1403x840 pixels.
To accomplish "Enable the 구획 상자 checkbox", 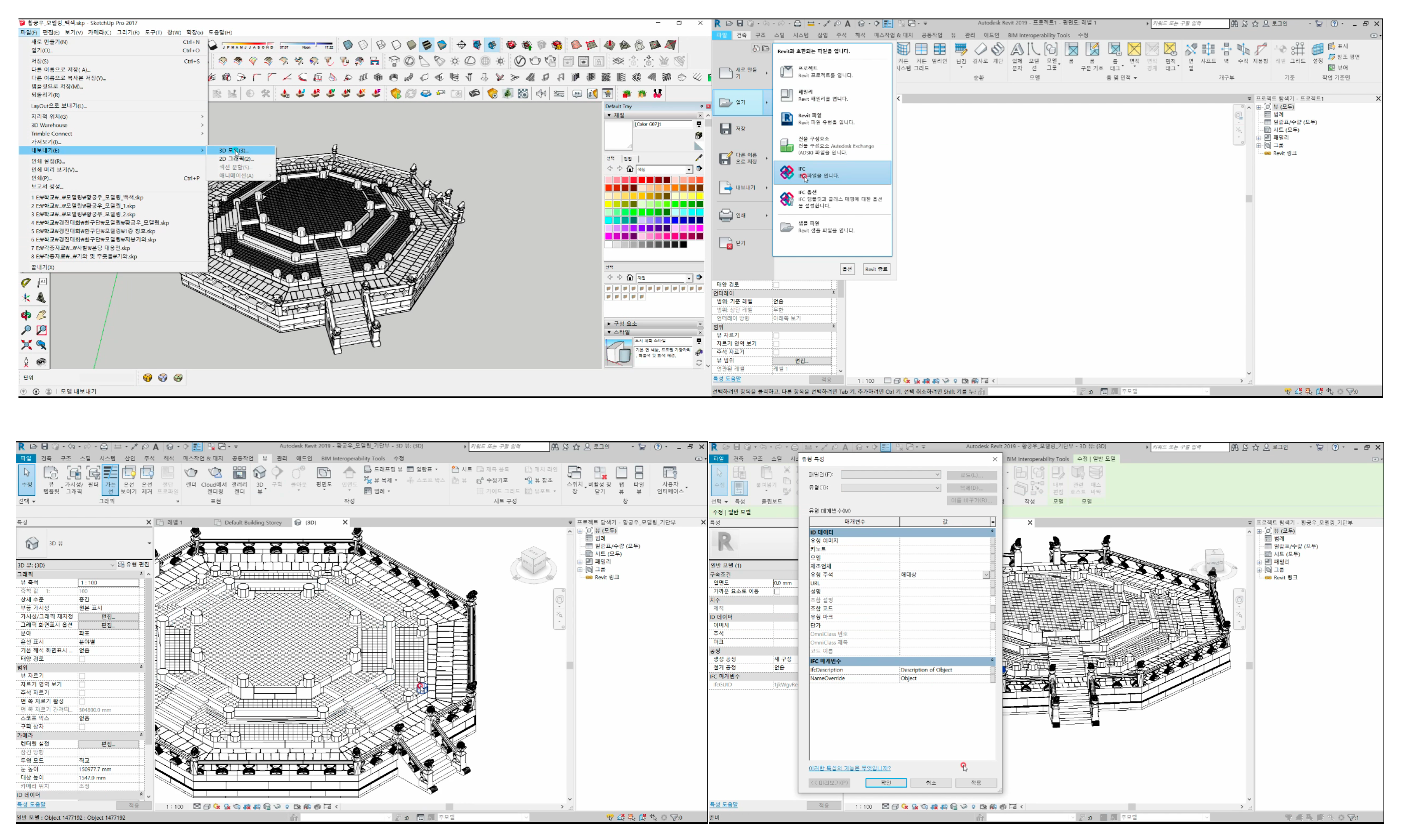I will tap(82, 727).
